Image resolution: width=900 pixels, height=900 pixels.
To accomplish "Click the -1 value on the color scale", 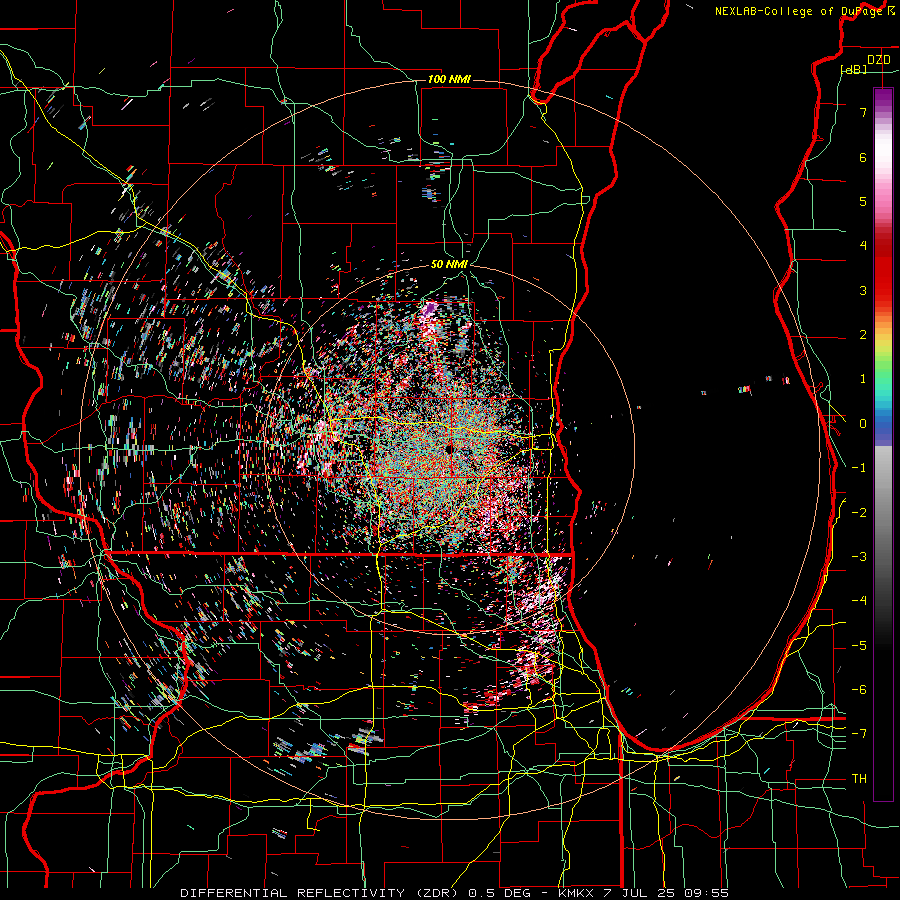I will point(859,468).
